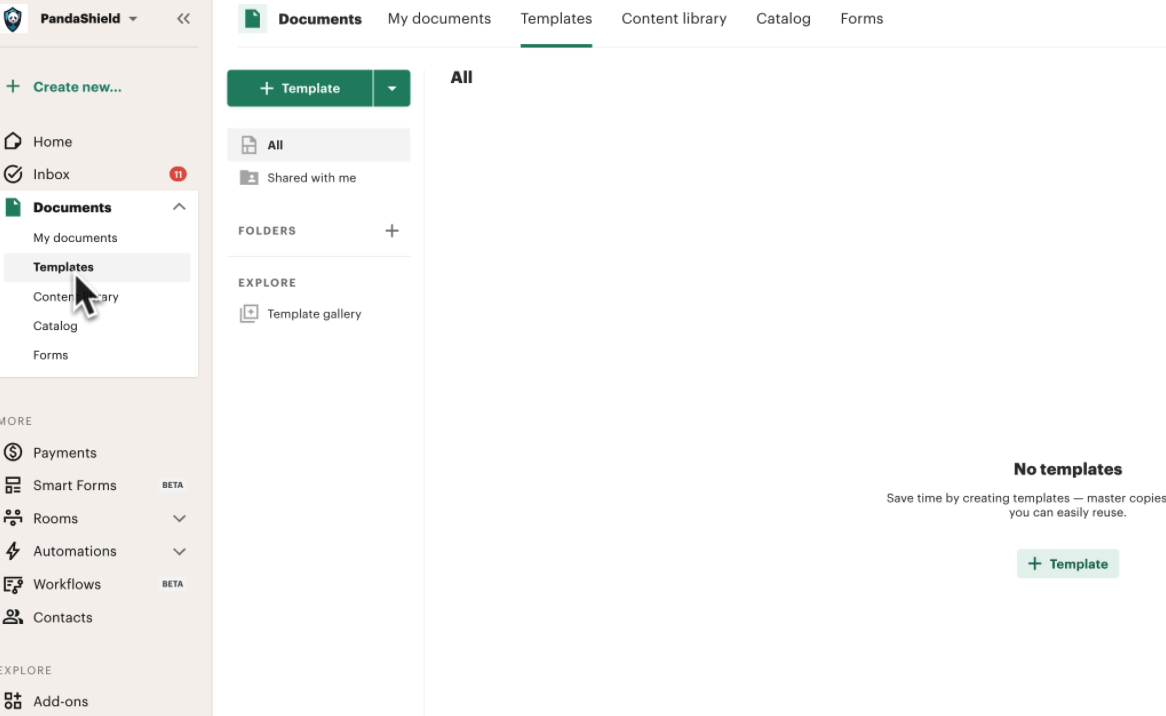Expand the Rooms section
This screenshot has height=716, width=1166.
(x=179, y=518)
